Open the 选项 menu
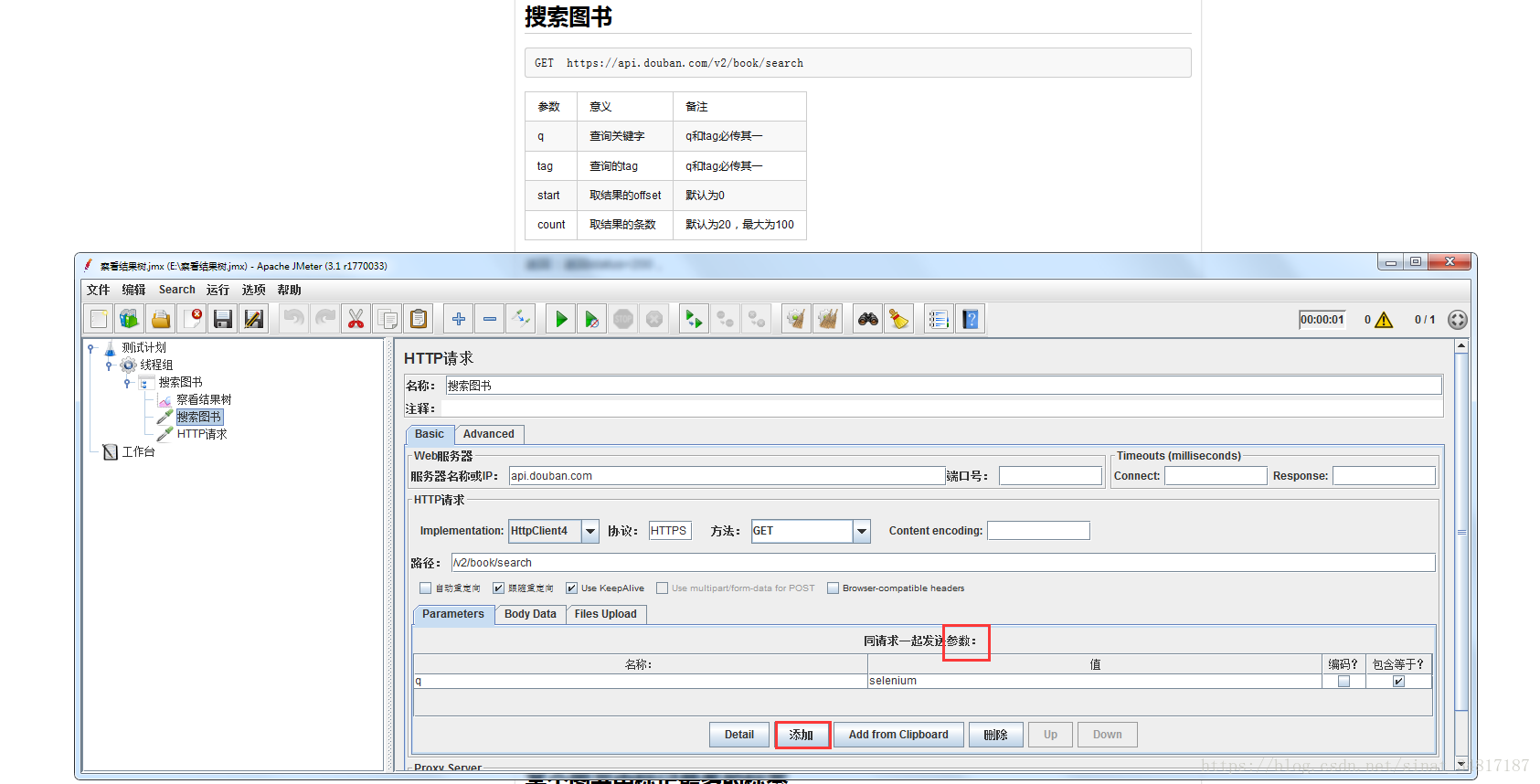The image size is (1540, 784). tap(253, 290)
